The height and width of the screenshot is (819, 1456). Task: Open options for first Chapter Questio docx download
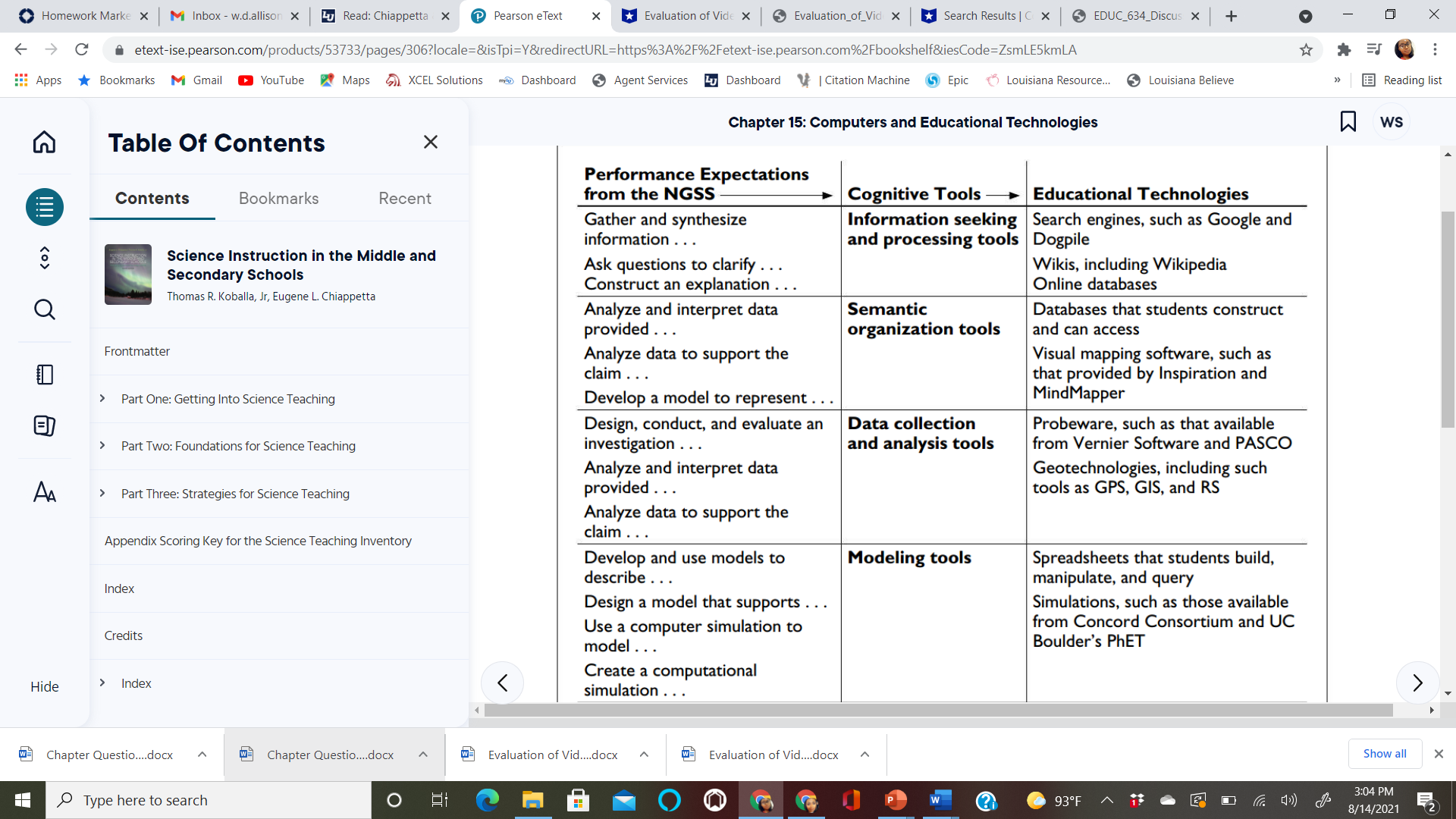(202, 755)
